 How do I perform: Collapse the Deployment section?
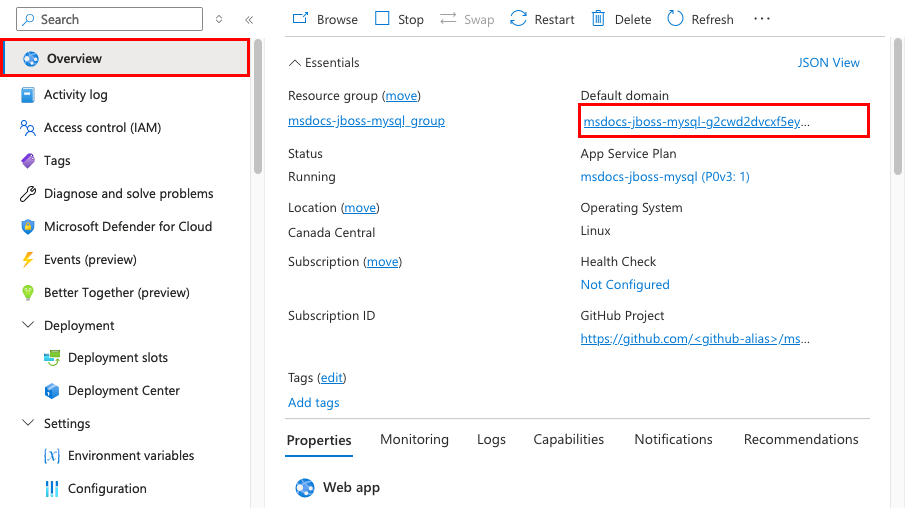[x=28, y=326]
